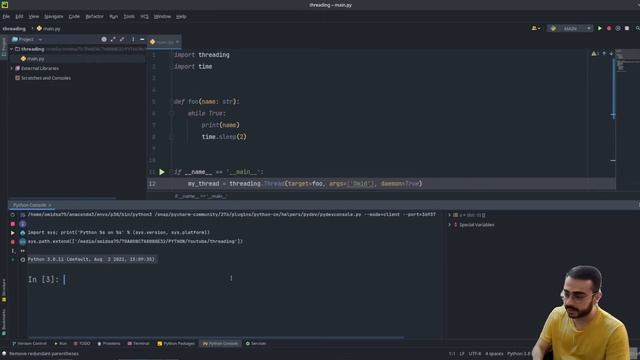
Task: Select Scratches and Consoles item
Action: coord(43,78)
